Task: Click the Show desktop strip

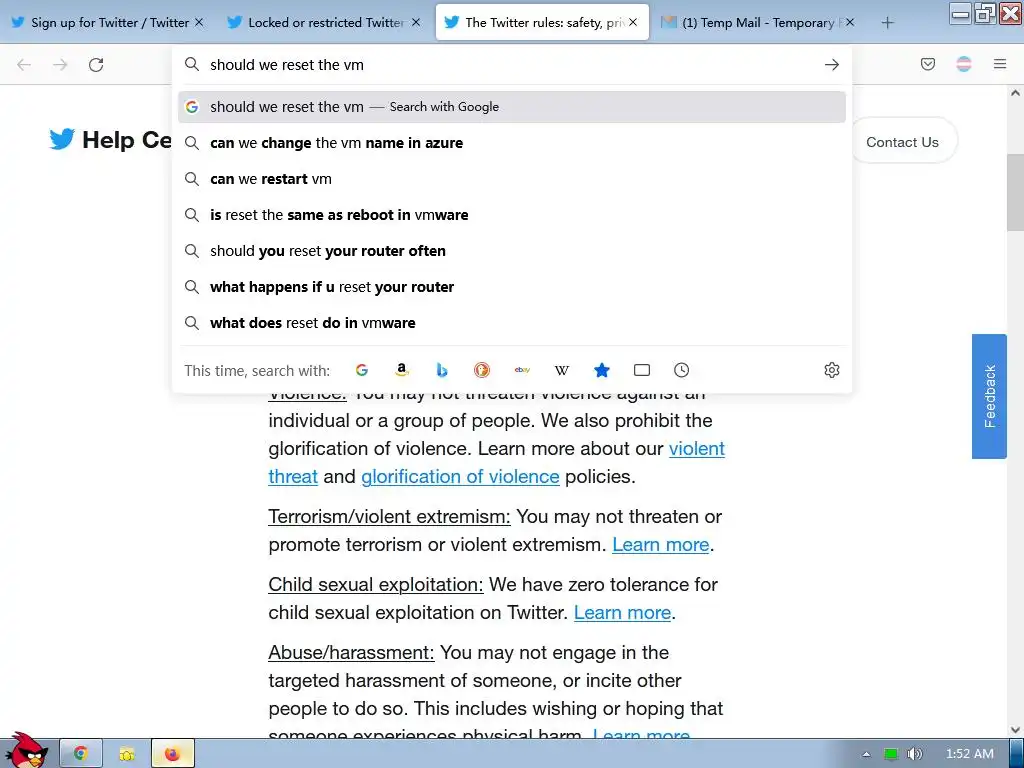Action: [x=1017, y=754]
